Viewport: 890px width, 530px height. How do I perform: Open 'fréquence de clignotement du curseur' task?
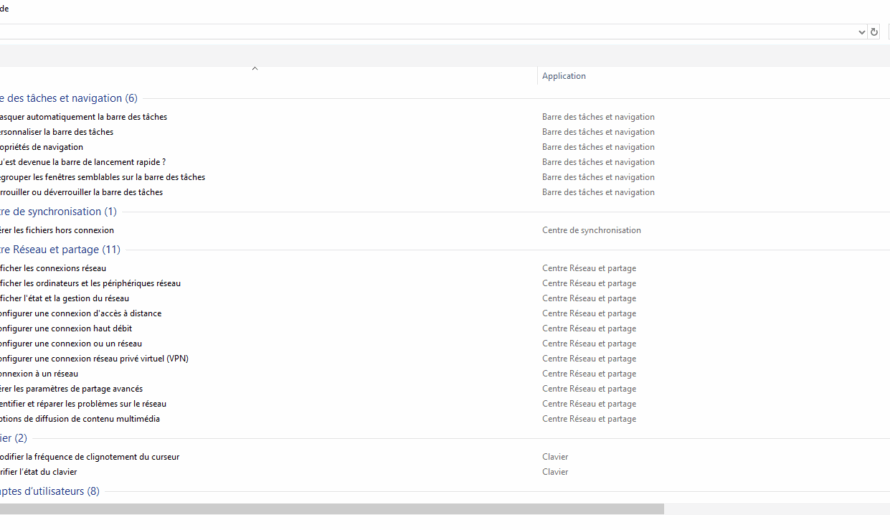(x=91, y=457)
